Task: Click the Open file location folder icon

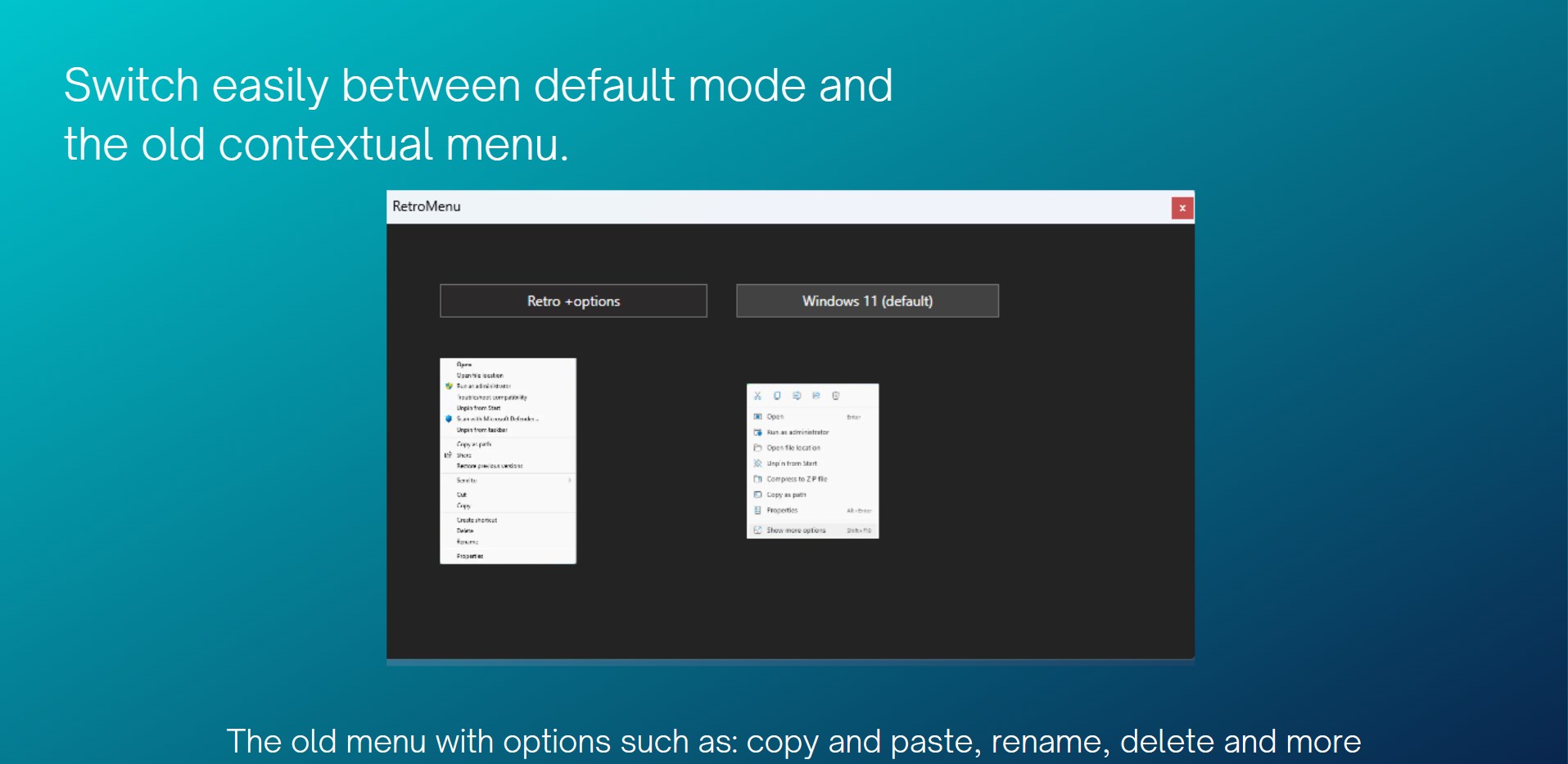Action: [757, 448]
